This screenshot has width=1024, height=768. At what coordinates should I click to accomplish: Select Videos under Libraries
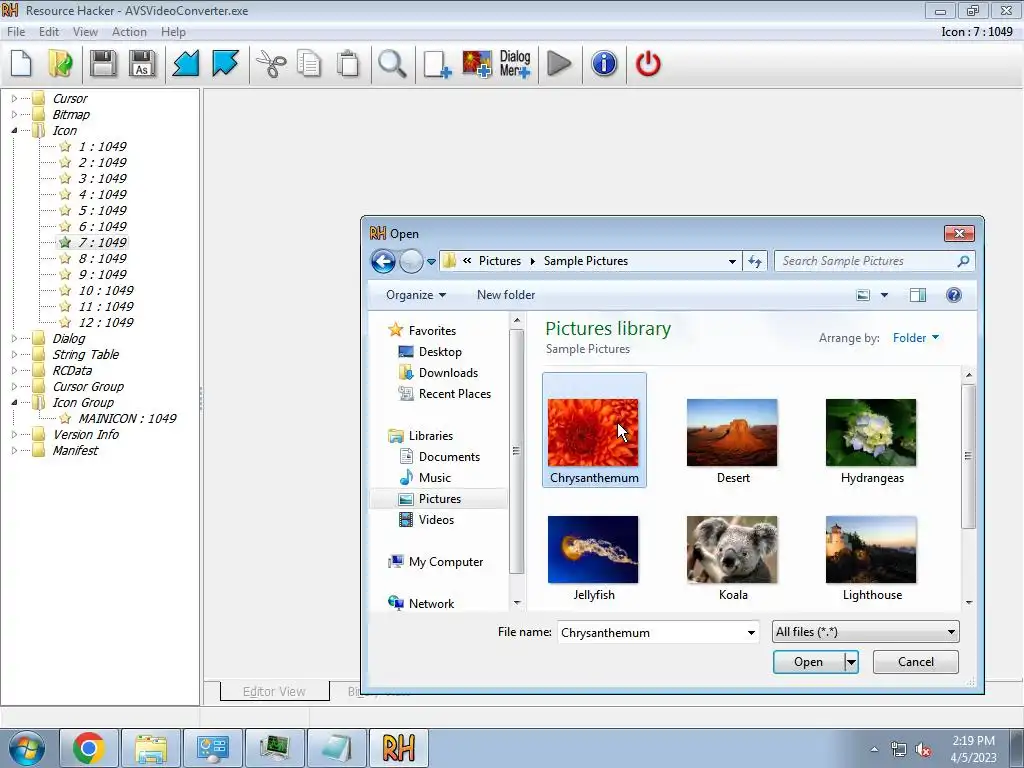436,520
